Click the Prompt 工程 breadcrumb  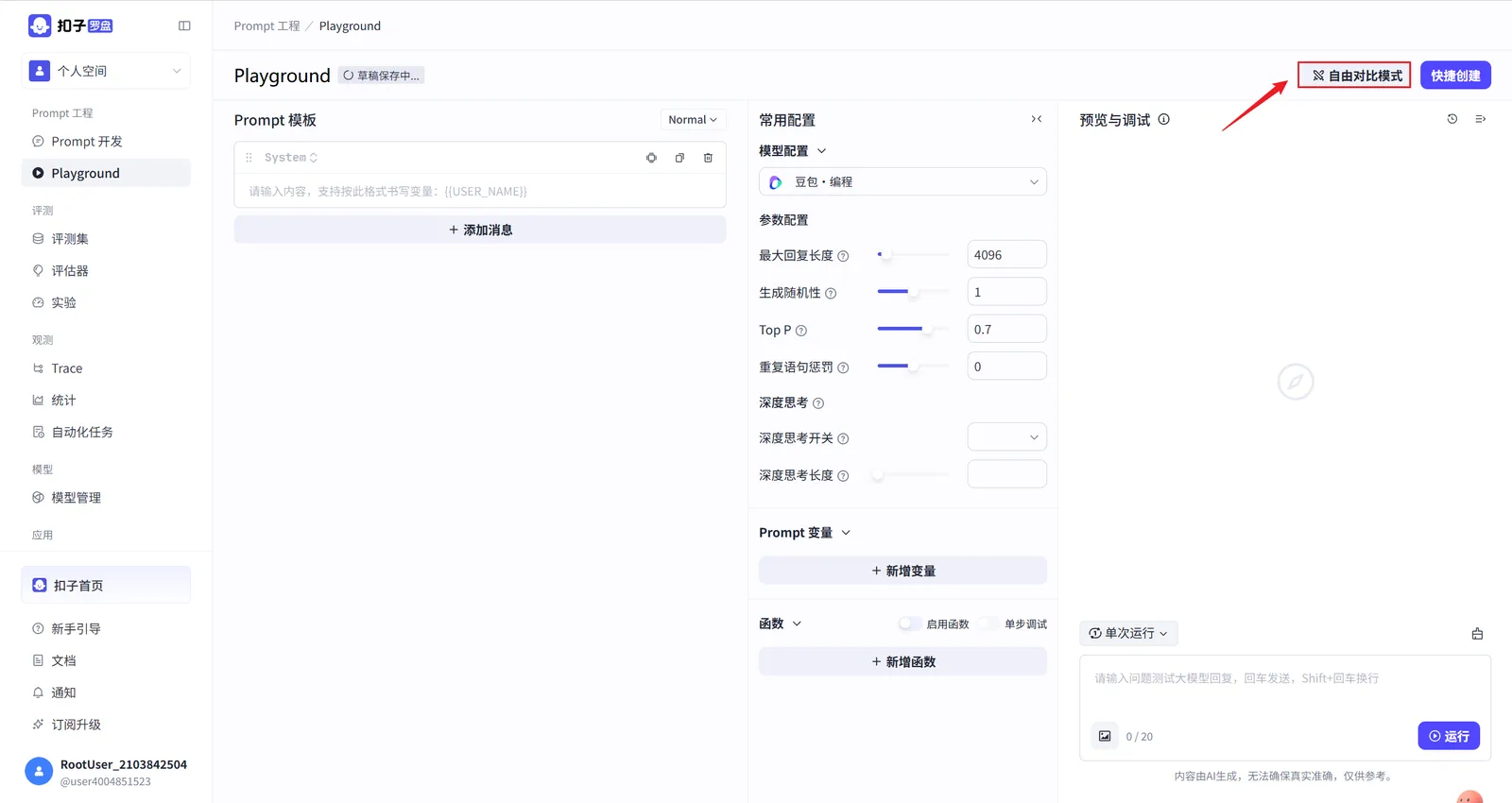266,26
